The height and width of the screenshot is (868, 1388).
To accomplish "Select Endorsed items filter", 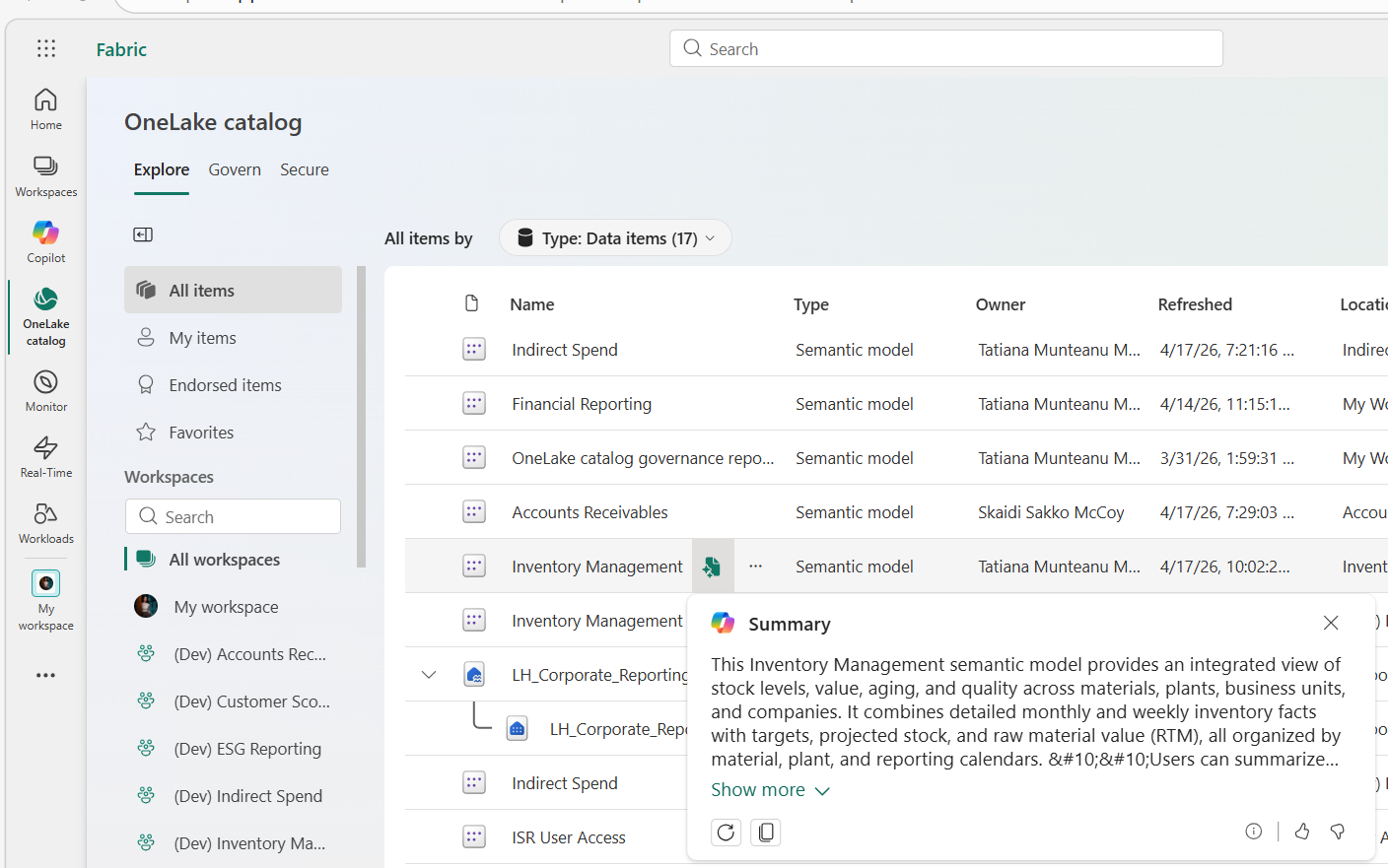I will 234,384.
